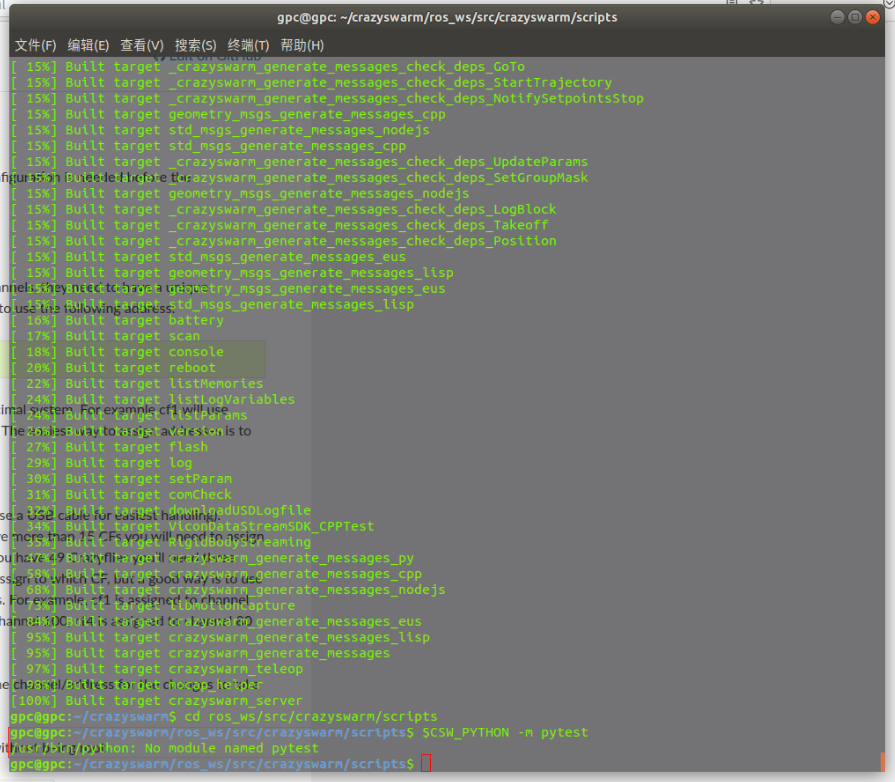Focus the cursor at the last prompt
The image size is (895, 782).
click(x=426, y=764)
